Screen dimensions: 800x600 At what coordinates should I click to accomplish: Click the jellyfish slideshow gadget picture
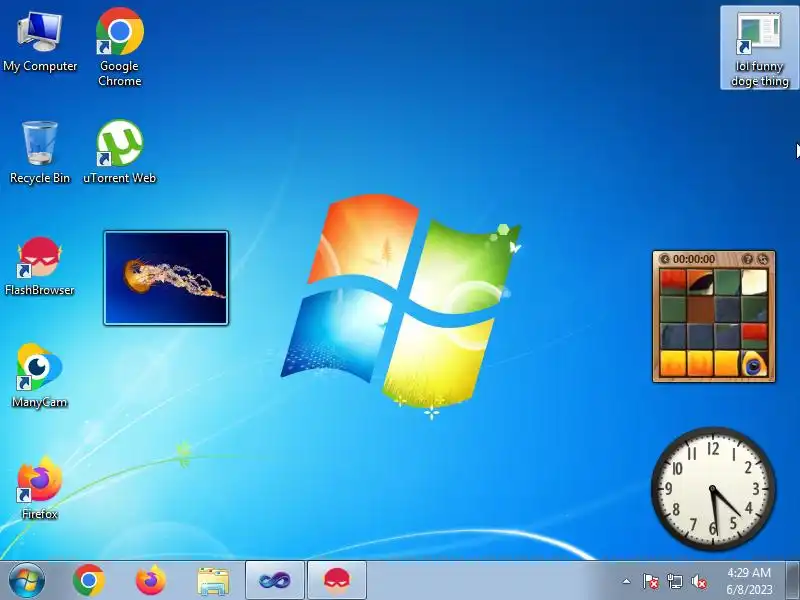click(166, 278)
